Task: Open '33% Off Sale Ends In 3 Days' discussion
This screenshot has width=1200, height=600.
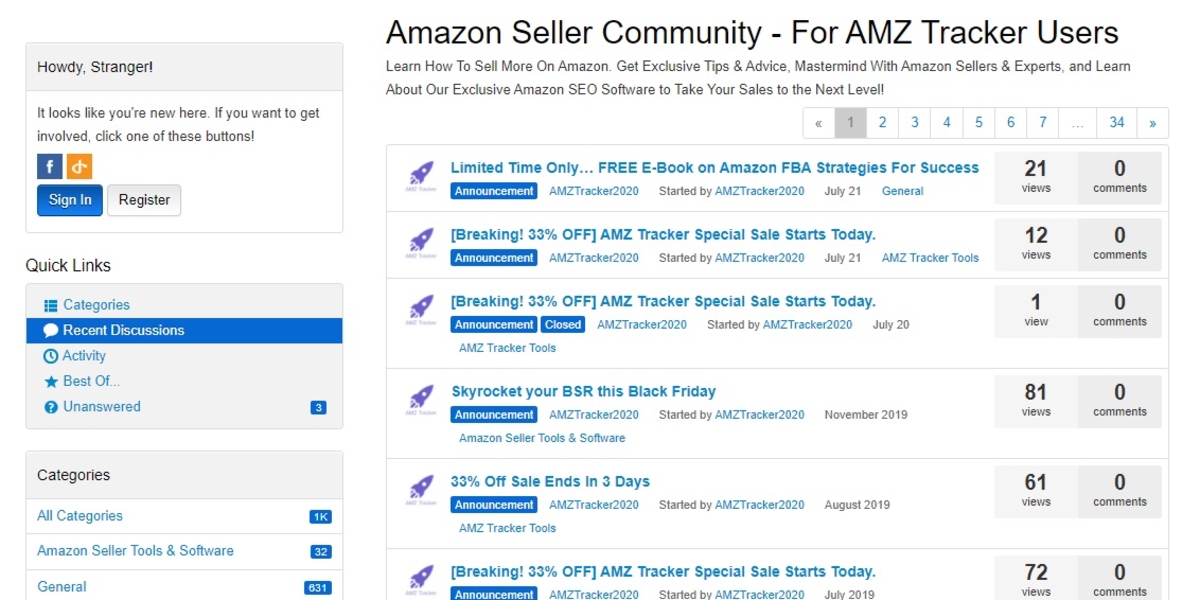Action: (550, 482)
